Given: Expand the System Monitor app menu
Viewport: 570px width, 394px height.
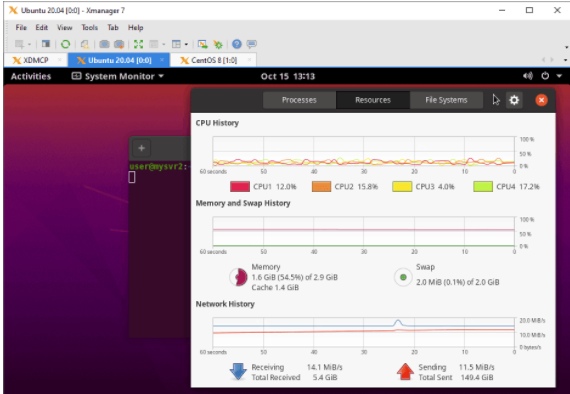Looking at the screenshot, I should click(x=118, y=76).
